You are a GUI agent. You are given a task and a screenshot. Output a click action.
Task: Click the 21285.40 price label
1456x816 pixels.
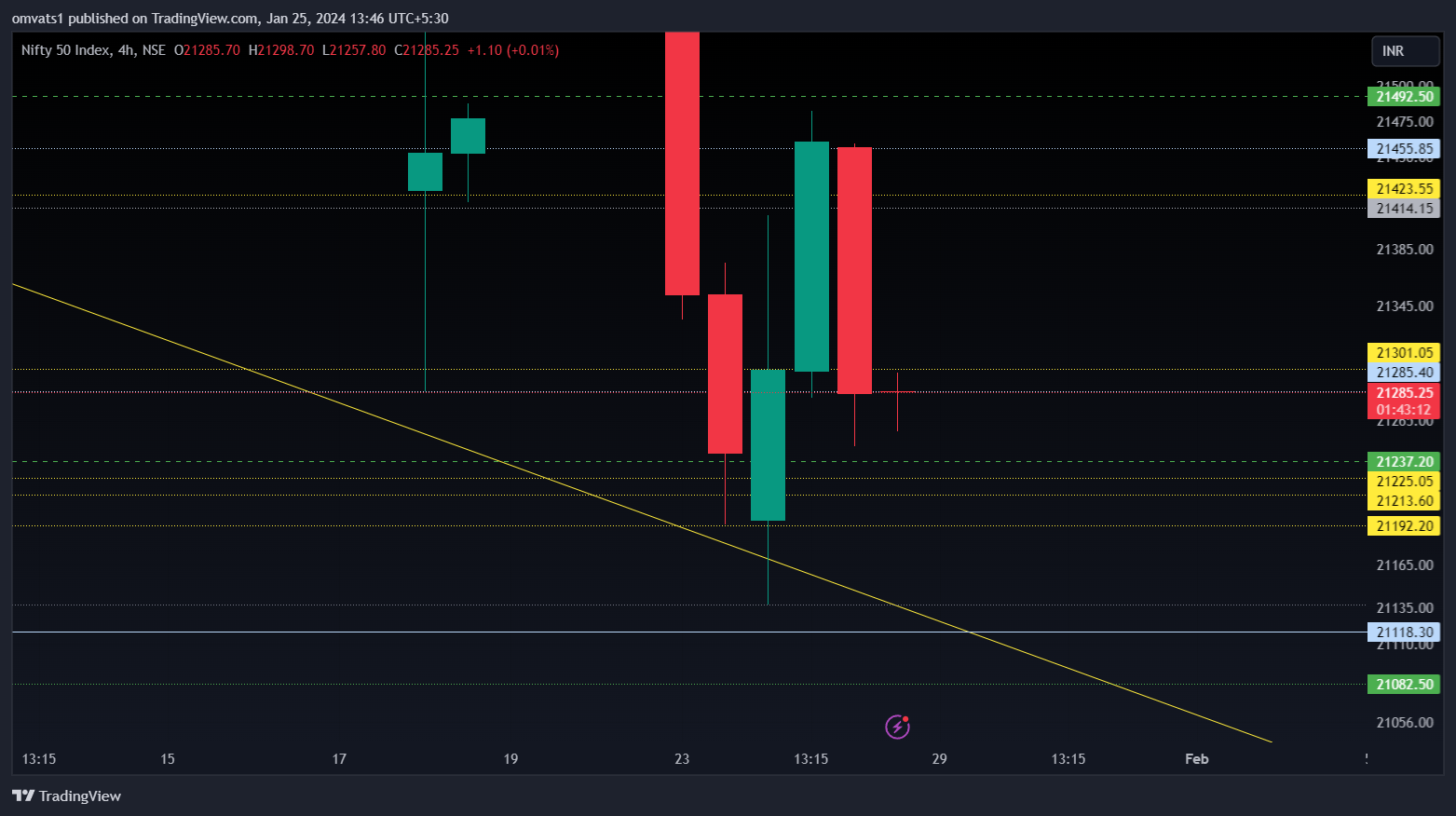[x=1404, y=373]
